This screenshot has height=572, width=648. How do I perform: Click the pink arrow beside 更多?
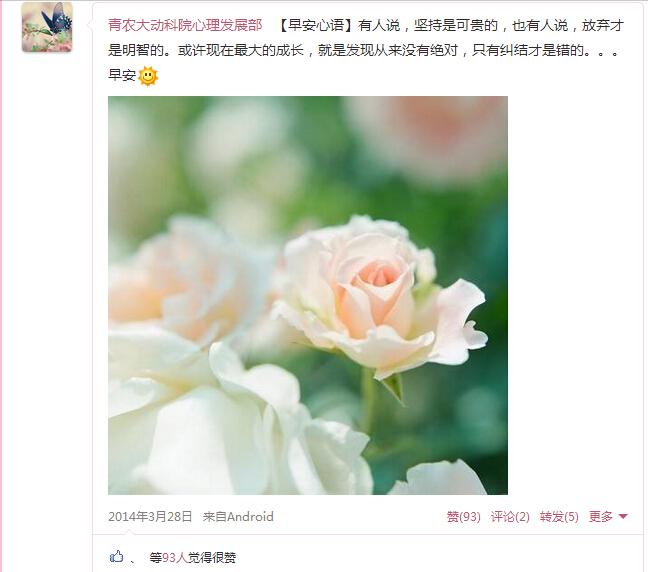(623, 517)
